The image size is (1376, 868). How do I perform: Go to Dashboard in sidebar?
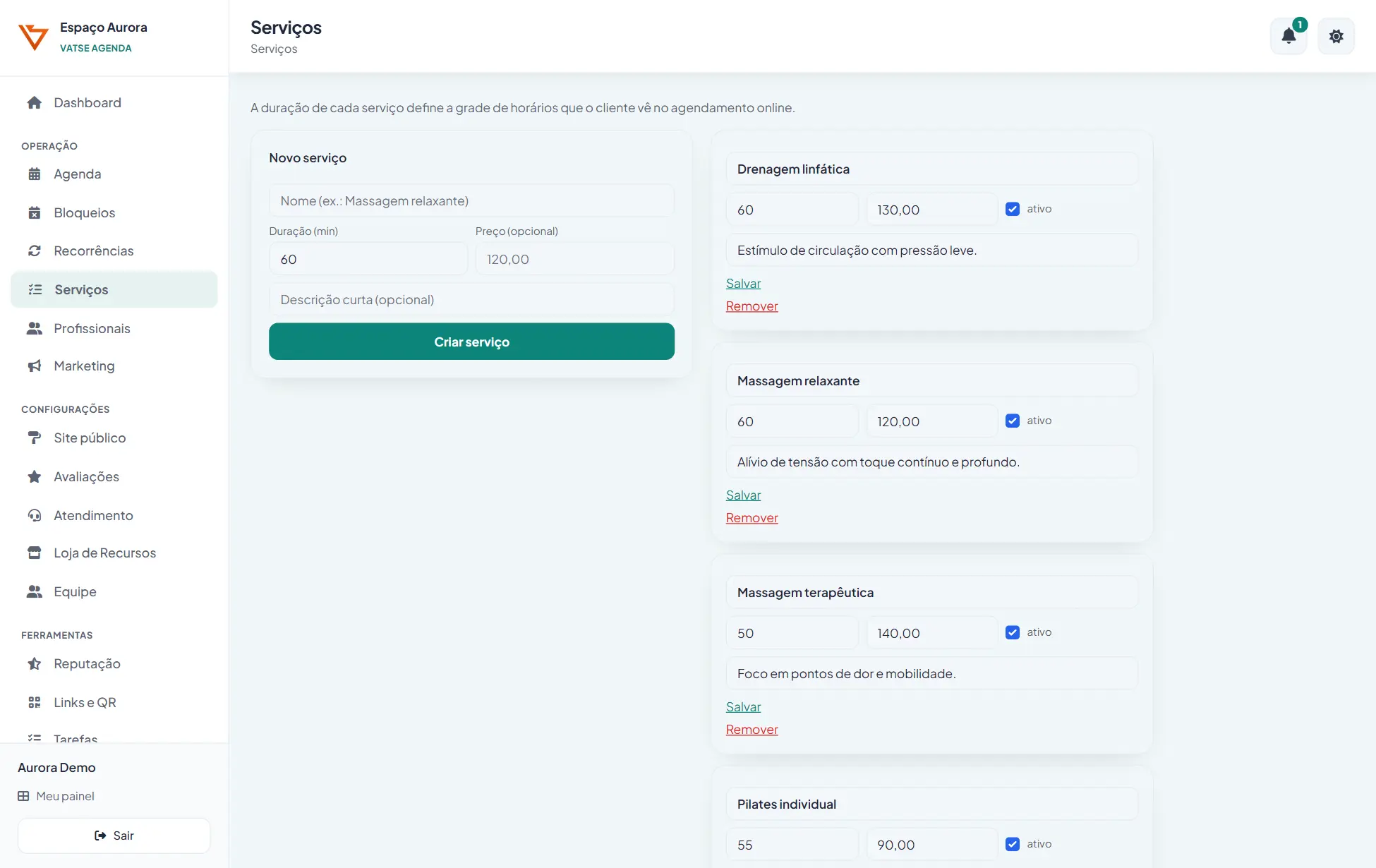pyautogui.click(x=114, y=103)
